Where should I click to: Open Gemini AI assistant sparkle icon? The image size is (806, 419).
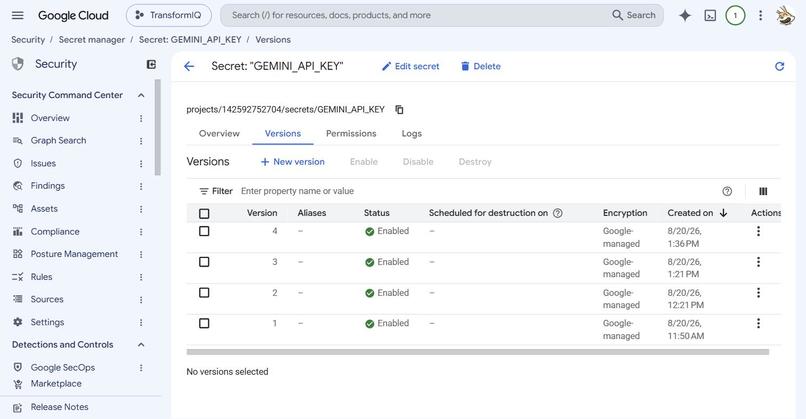[685, 15]
